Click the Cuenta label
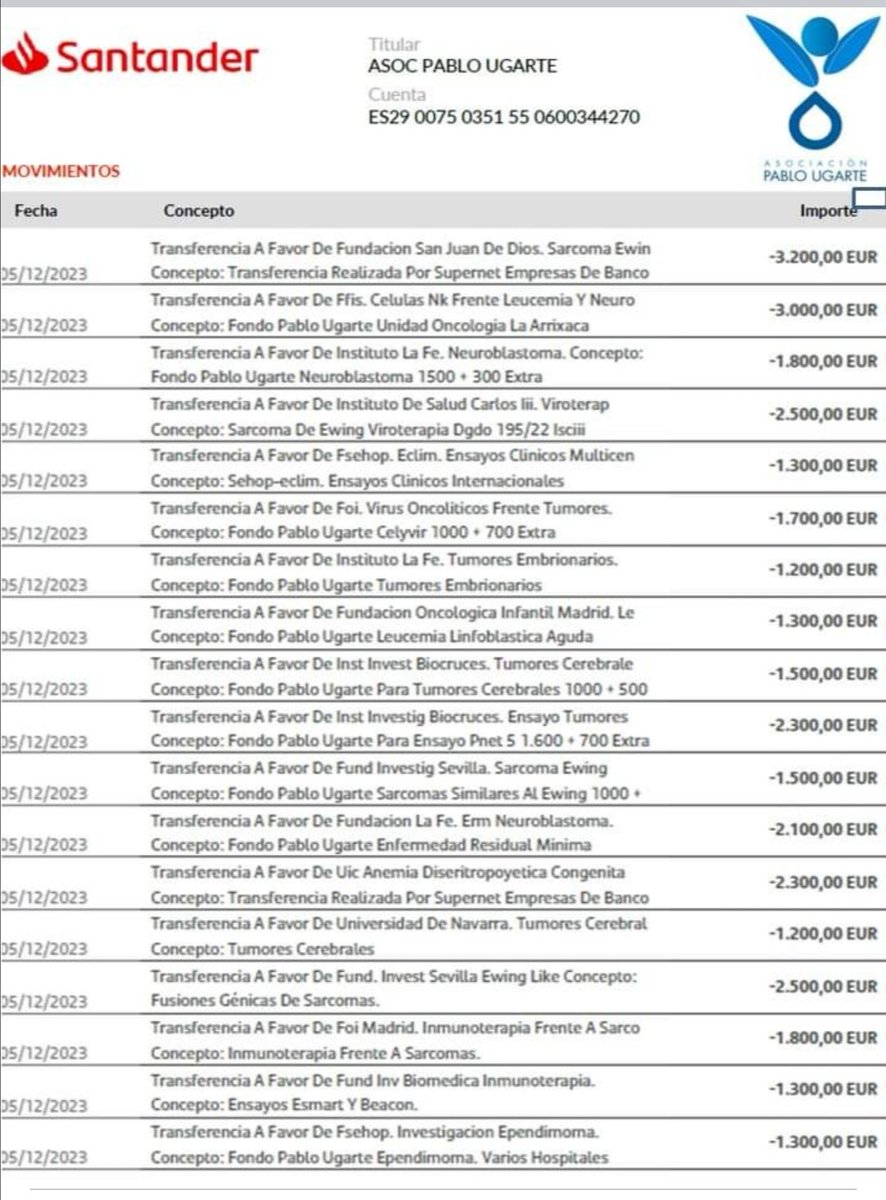Image resolution: width=886 pixels, height=1200 pixels. pos(397,95)
